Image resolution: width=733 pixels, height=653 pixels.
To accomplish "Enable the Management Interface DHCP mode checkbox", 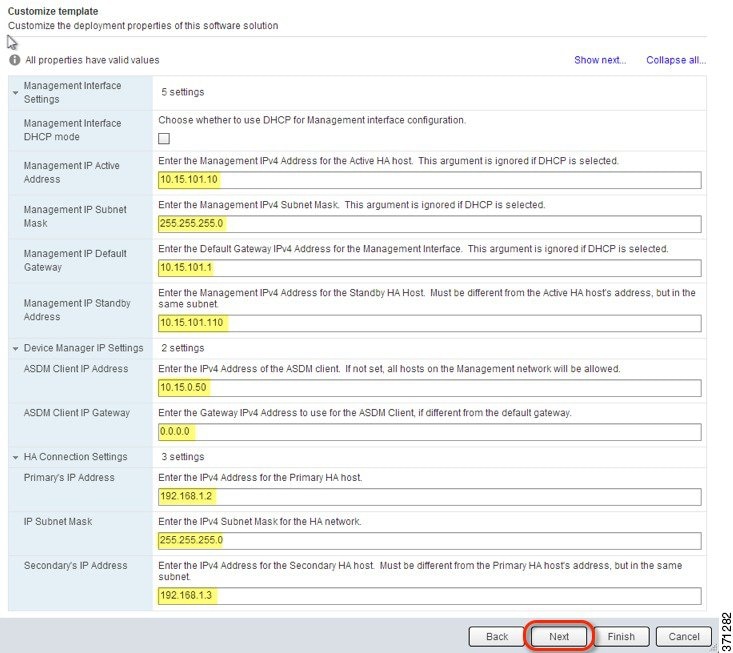I will coord(164,138).
